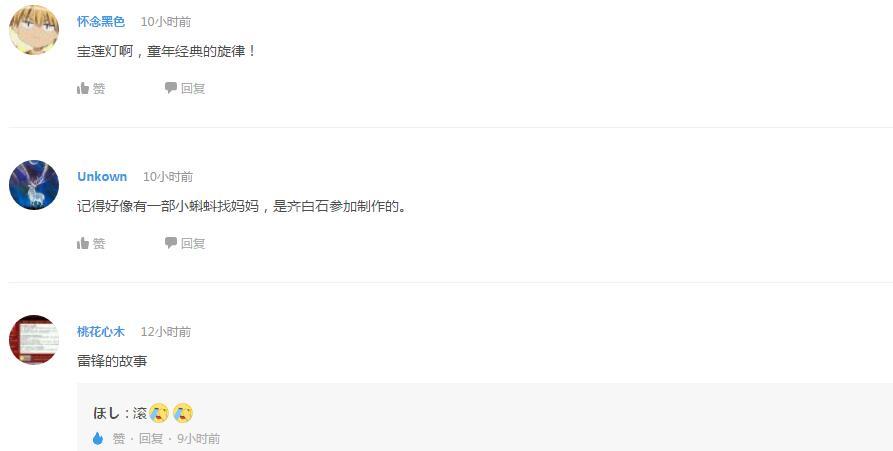Click the 9小时前 timestamp in the nested reply

point(199,438)
